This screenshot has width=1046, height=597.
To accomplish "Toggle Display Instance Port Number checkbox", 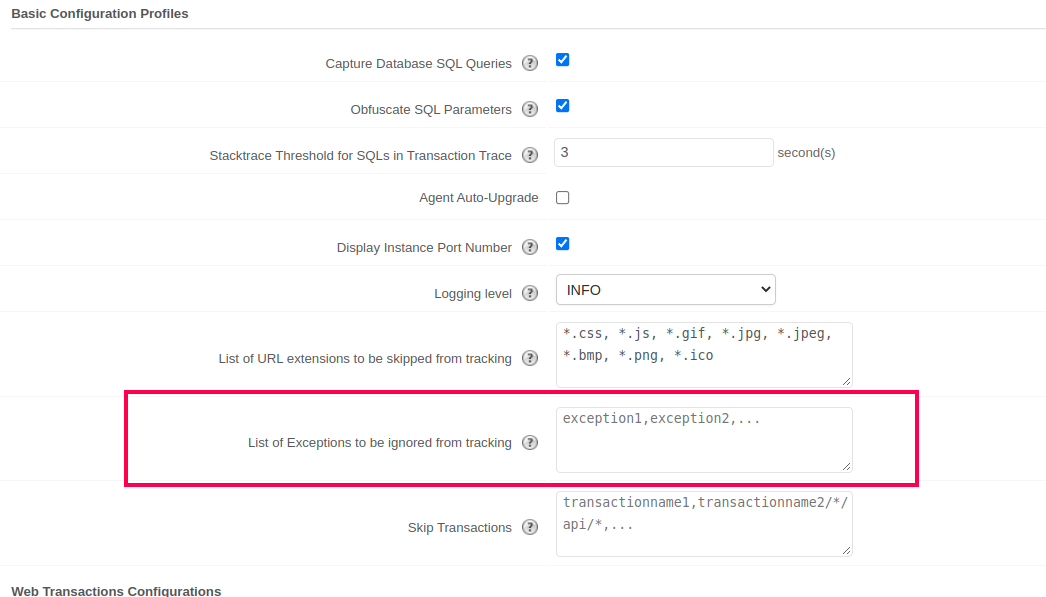I will point(562,244).
